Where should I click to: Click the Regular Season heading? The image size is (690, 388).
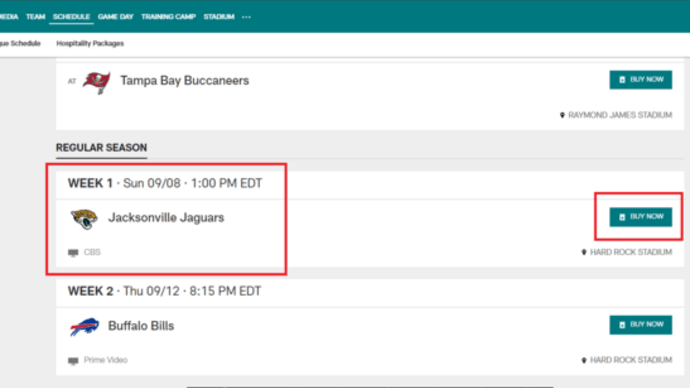coord(101,148)
